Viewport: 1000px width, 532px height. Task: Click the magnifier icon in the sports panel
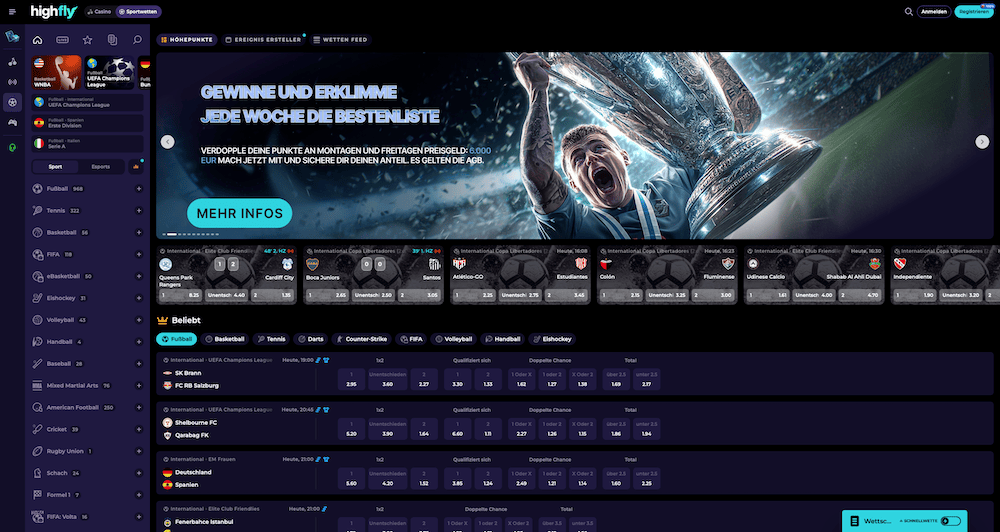(x=137, y=40)
